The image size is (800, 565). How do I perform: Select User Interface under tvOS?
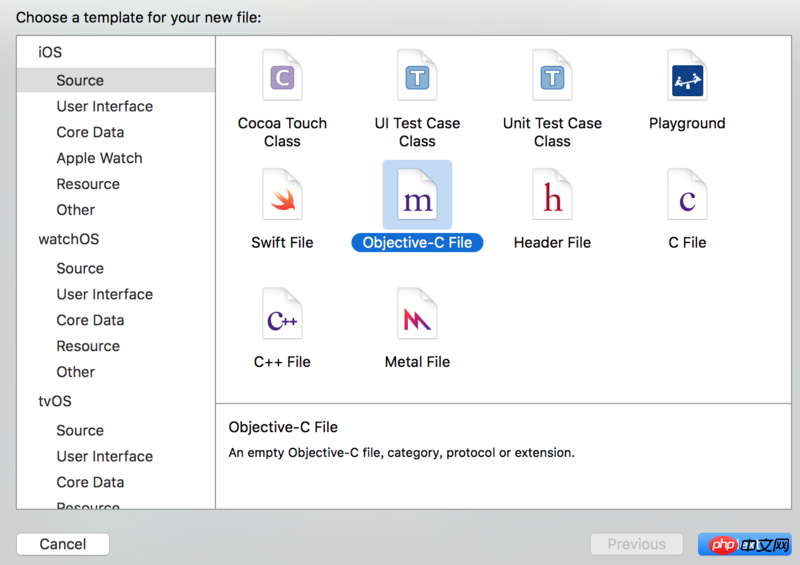105,456
